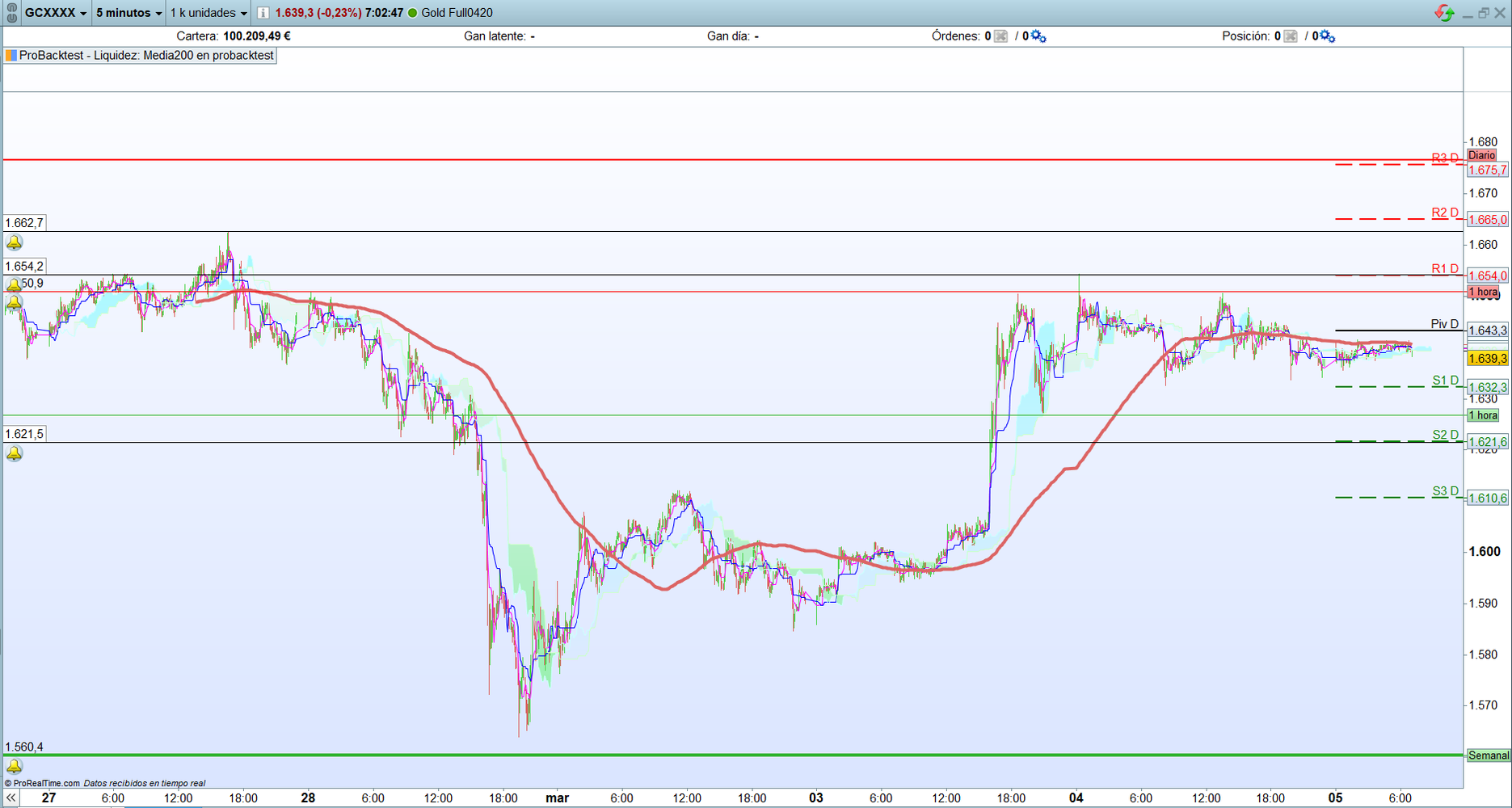Click the current price tag 1.639,3

point(1488,358)
